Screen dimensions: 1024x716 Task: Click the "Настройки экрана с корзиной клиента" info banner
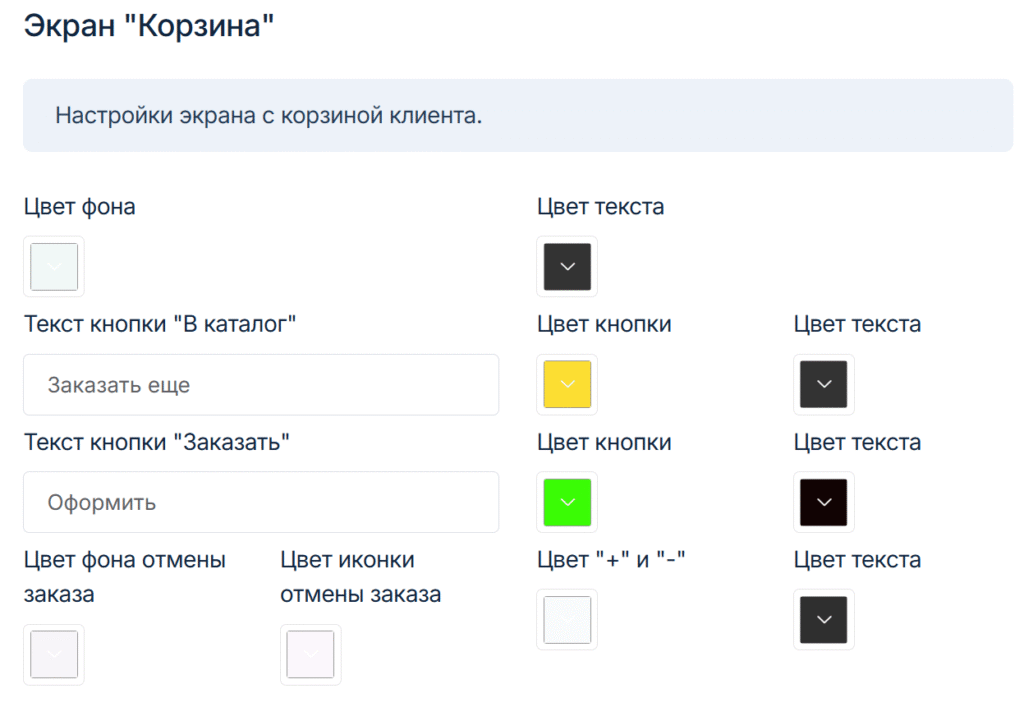(518, 116)
